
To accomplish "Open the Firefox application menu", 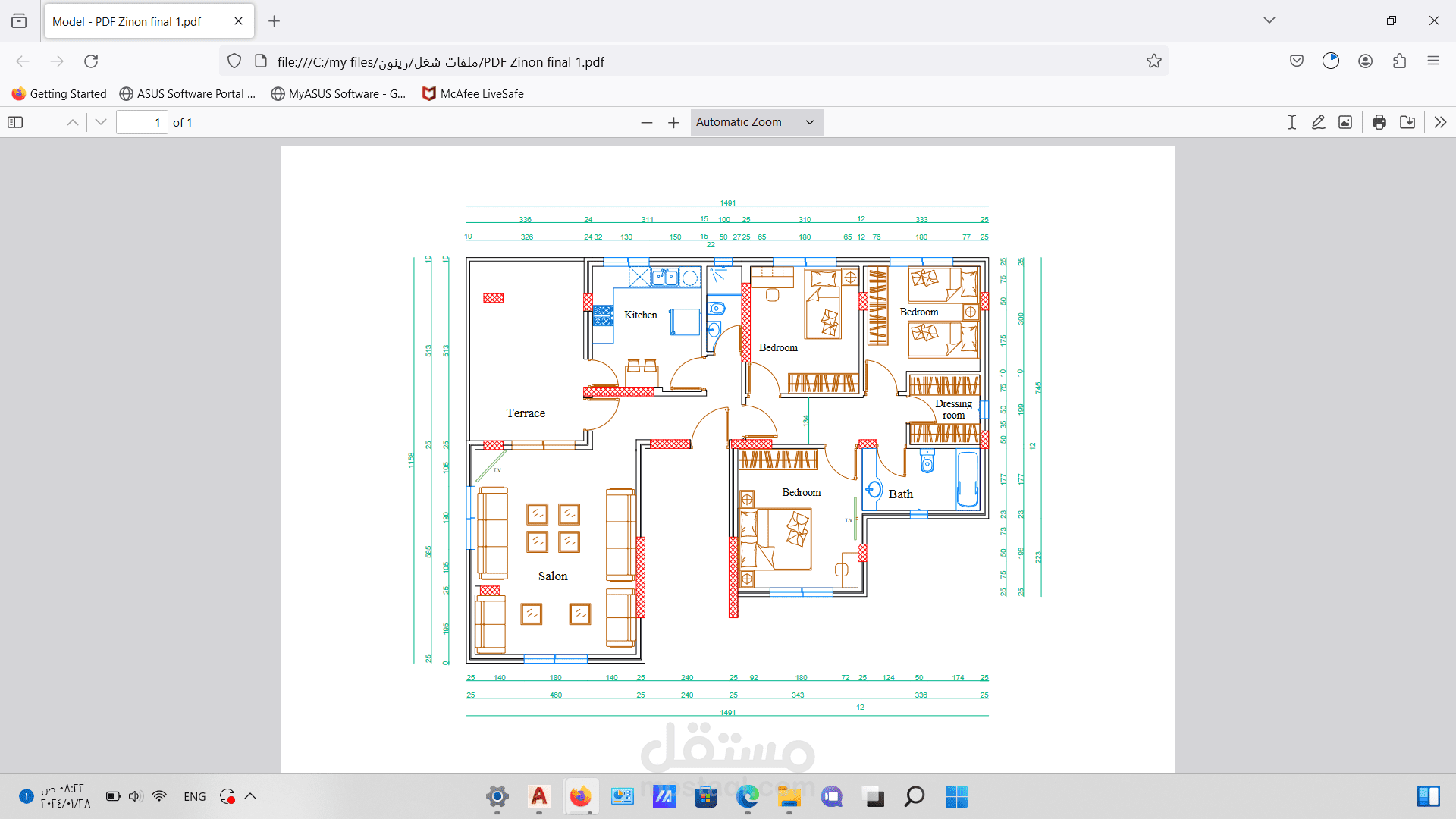I will (1433, 61).
